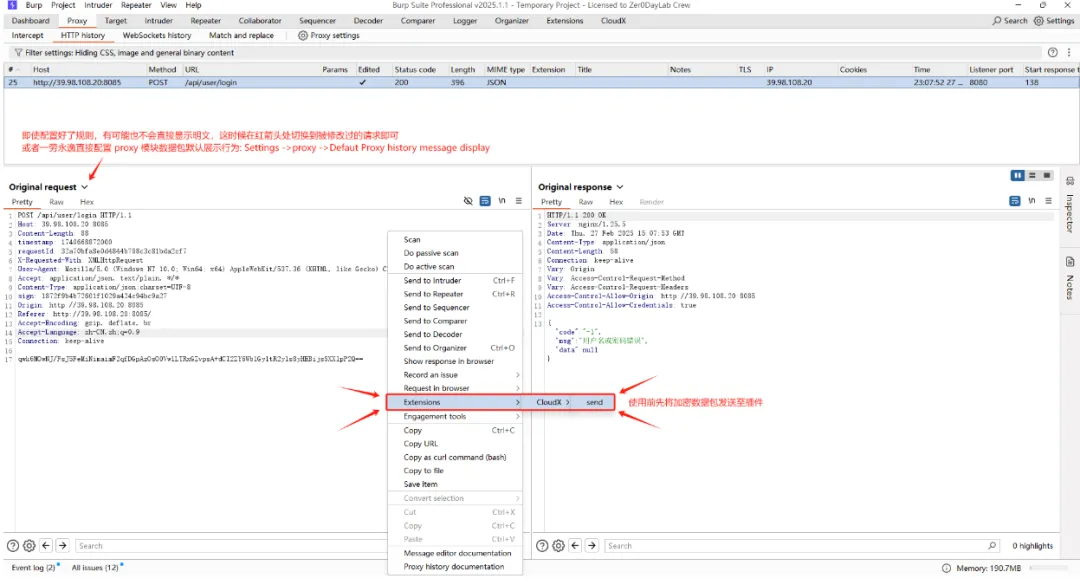Image resolution: width=1080 pixels, height=585 pixels.
Task: Select combined tabs layout icon
Action: coord(1047,176)
